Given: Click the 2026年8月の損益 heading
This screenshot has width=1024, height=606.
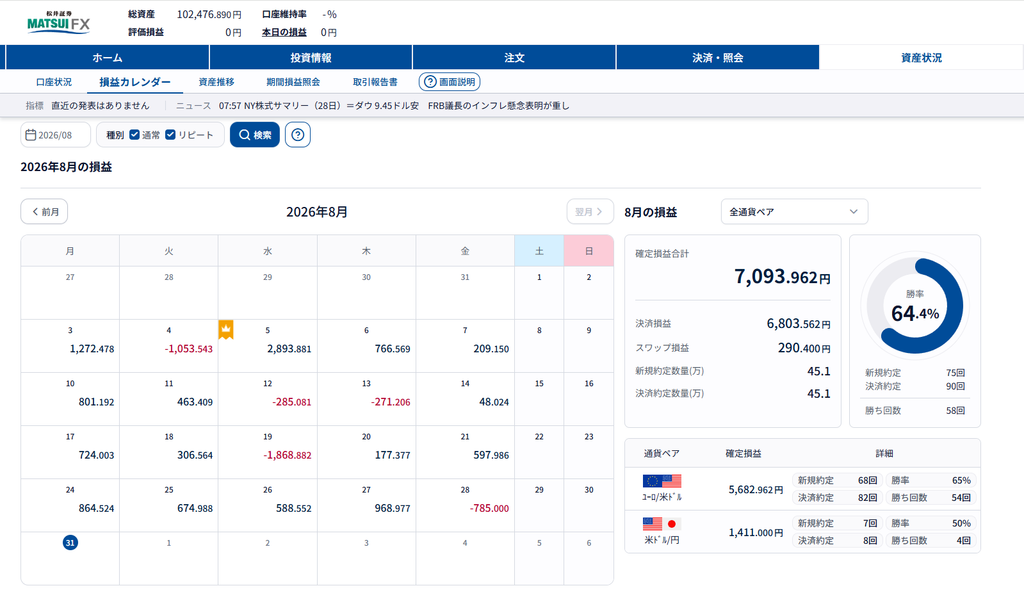Looking at the screenshot, I should point(66,167).
